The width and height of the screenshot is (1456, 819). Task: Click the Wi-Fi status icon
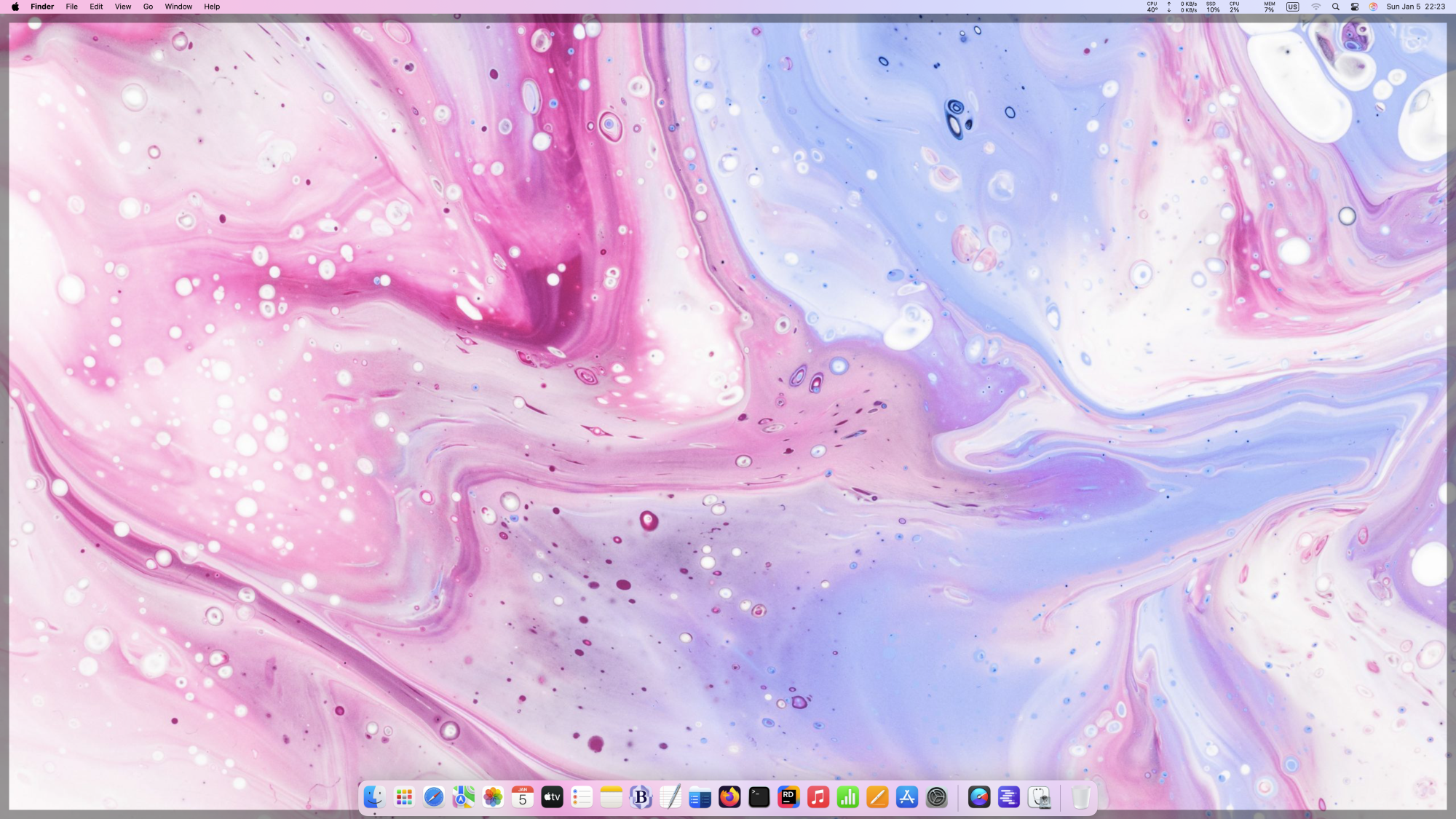1316,7
